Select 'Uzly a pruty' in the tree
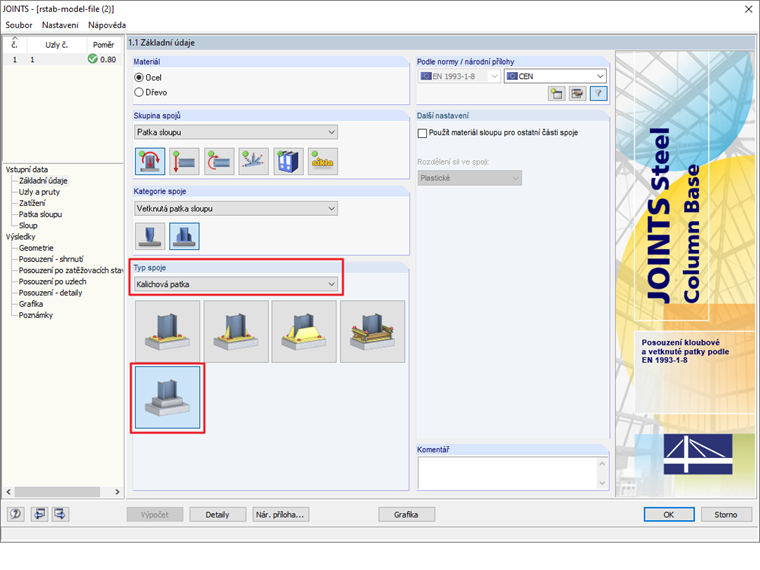760x570 pixels. [39, 192]
